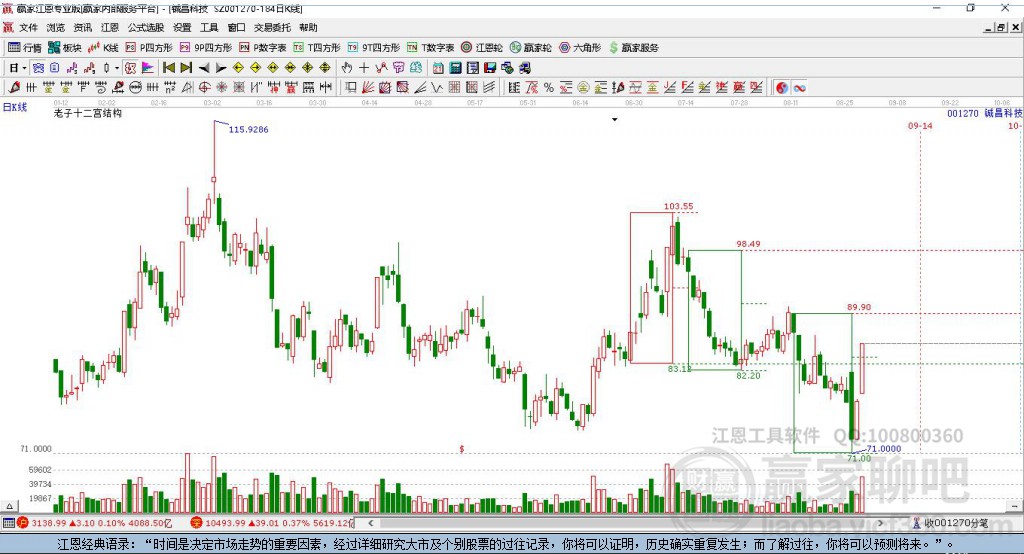Click the 板块 toolbar button
The width and height of the screenshot is (1024, 554).
65,48
